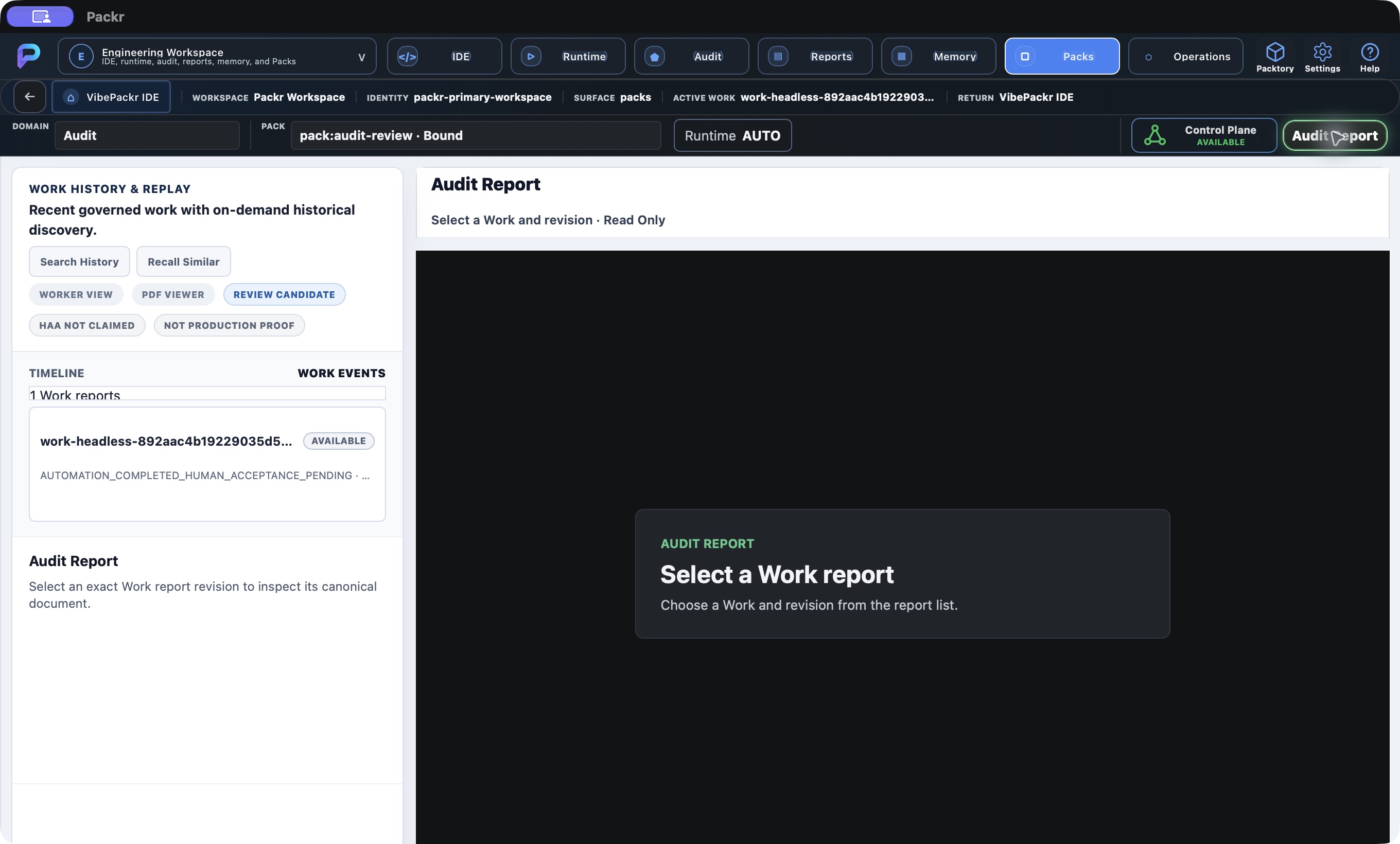Click the VibePackr IDE home icon
1400x844 pixels.
(71, 97)
